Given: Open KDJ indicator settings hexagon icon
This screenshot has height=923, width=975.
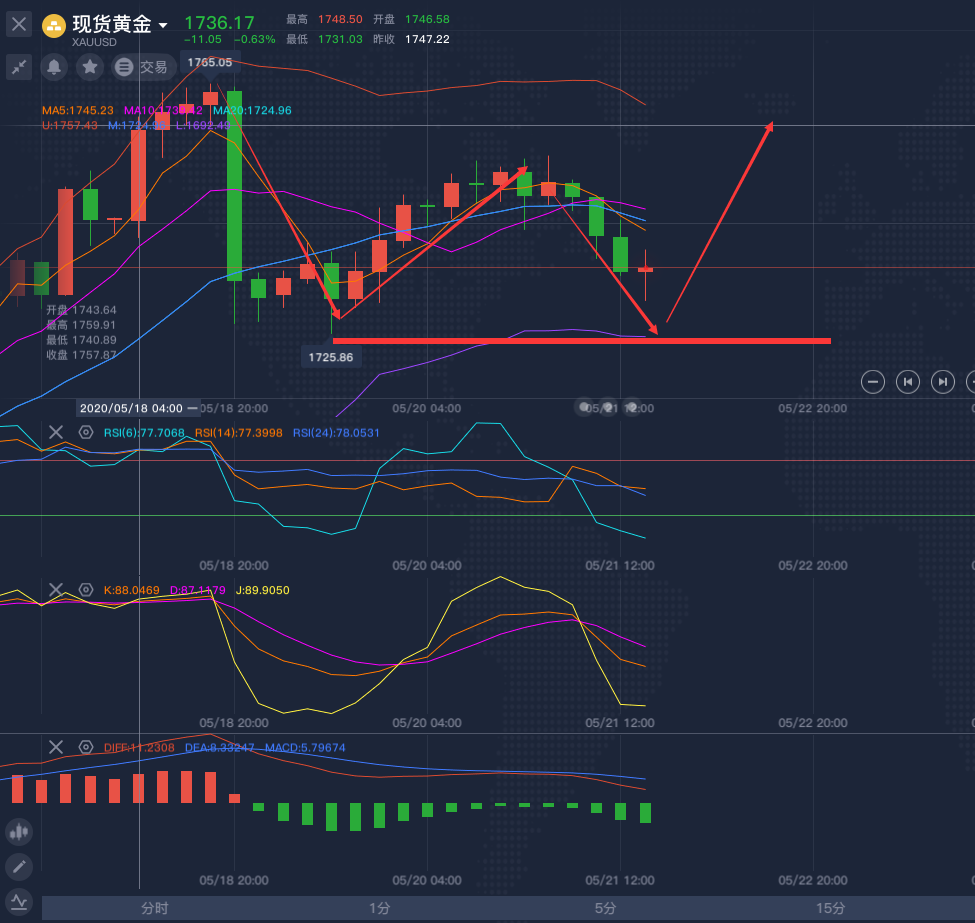Looking at the screenshot, I should point(86,590).
